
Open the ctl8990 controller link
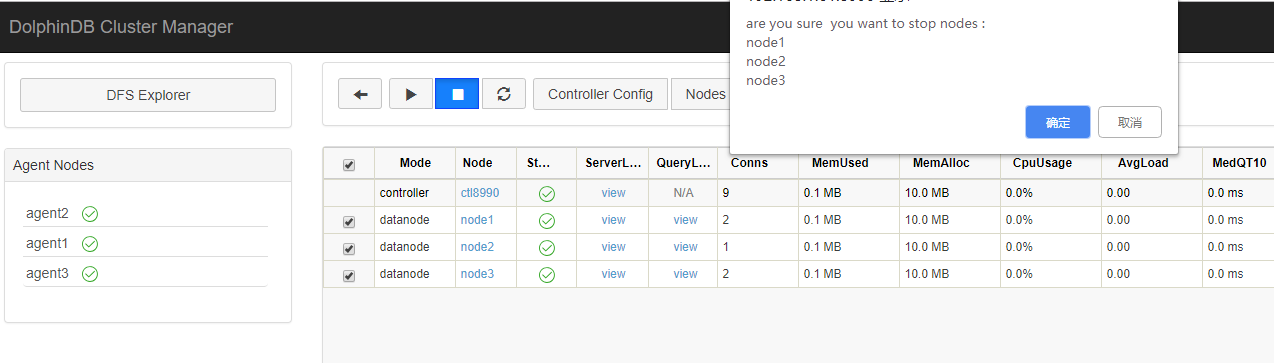tap(480, 193)
